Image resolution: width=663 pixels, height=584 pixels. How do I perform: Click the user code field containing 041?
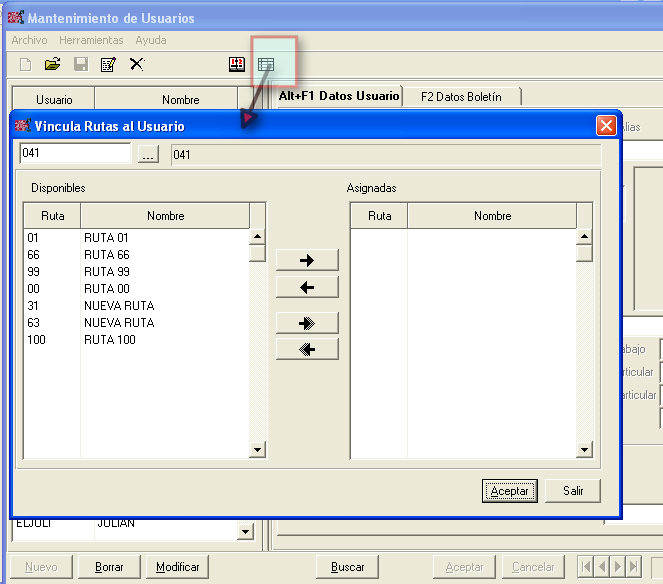click(75, 154)
